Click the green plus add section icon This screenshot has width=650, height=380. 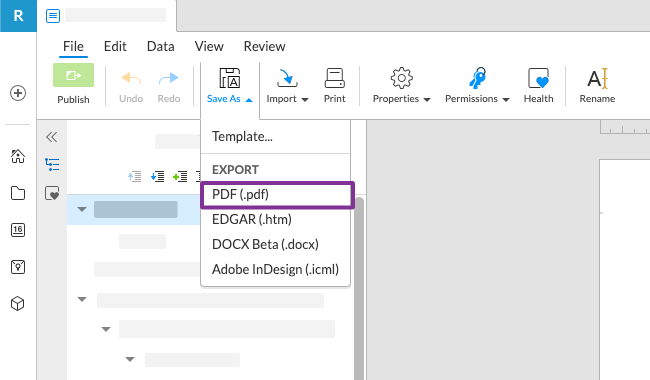180,177
